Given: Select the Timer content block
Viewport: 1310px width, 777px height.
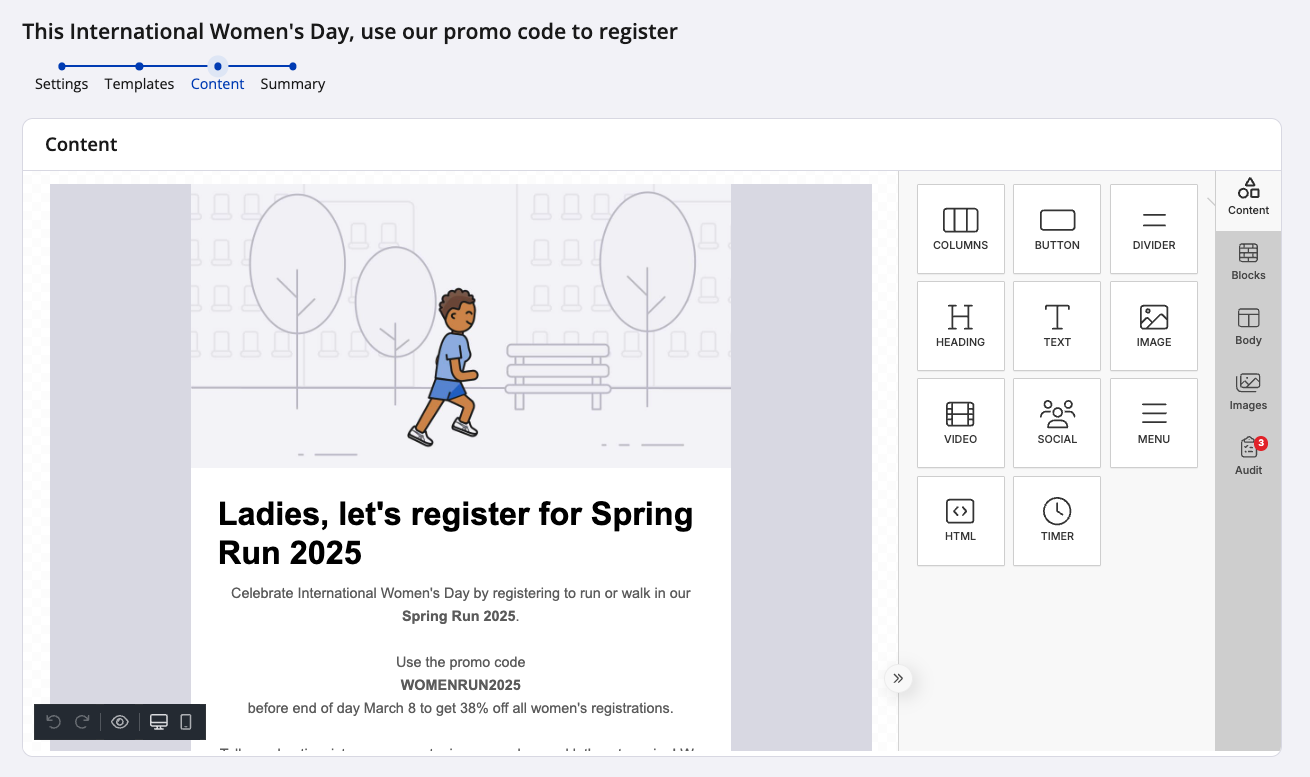Looking at the screenshot, I should click(1057, 520).
